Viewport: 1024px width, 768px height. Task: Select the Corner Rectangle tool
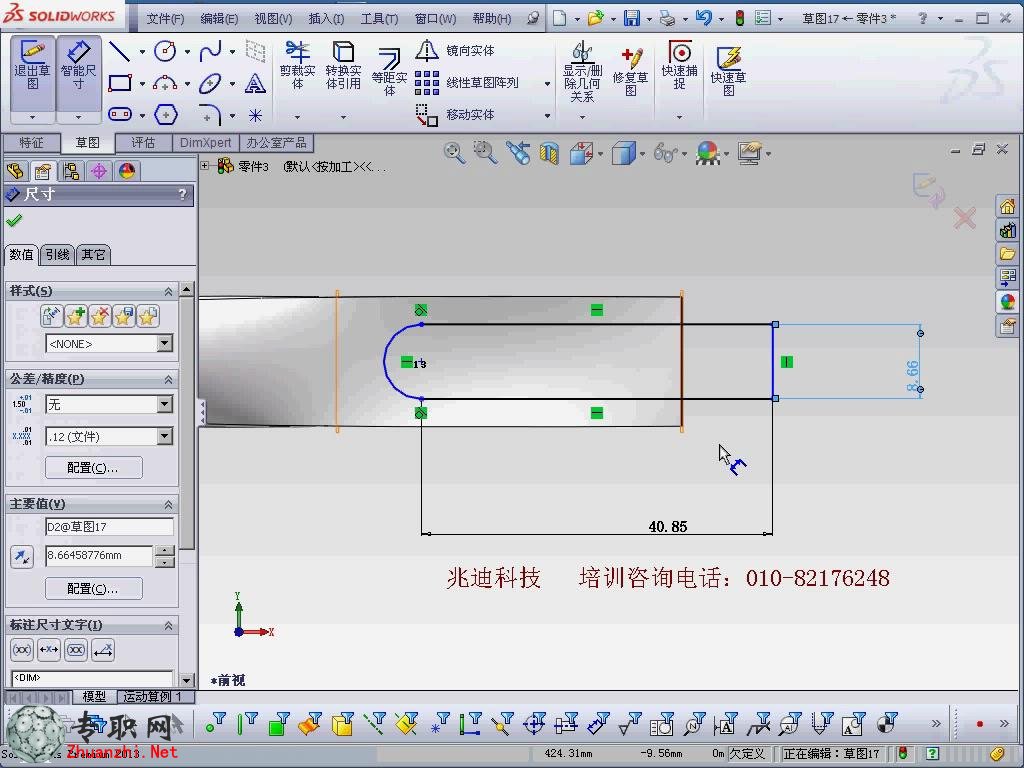120,83
